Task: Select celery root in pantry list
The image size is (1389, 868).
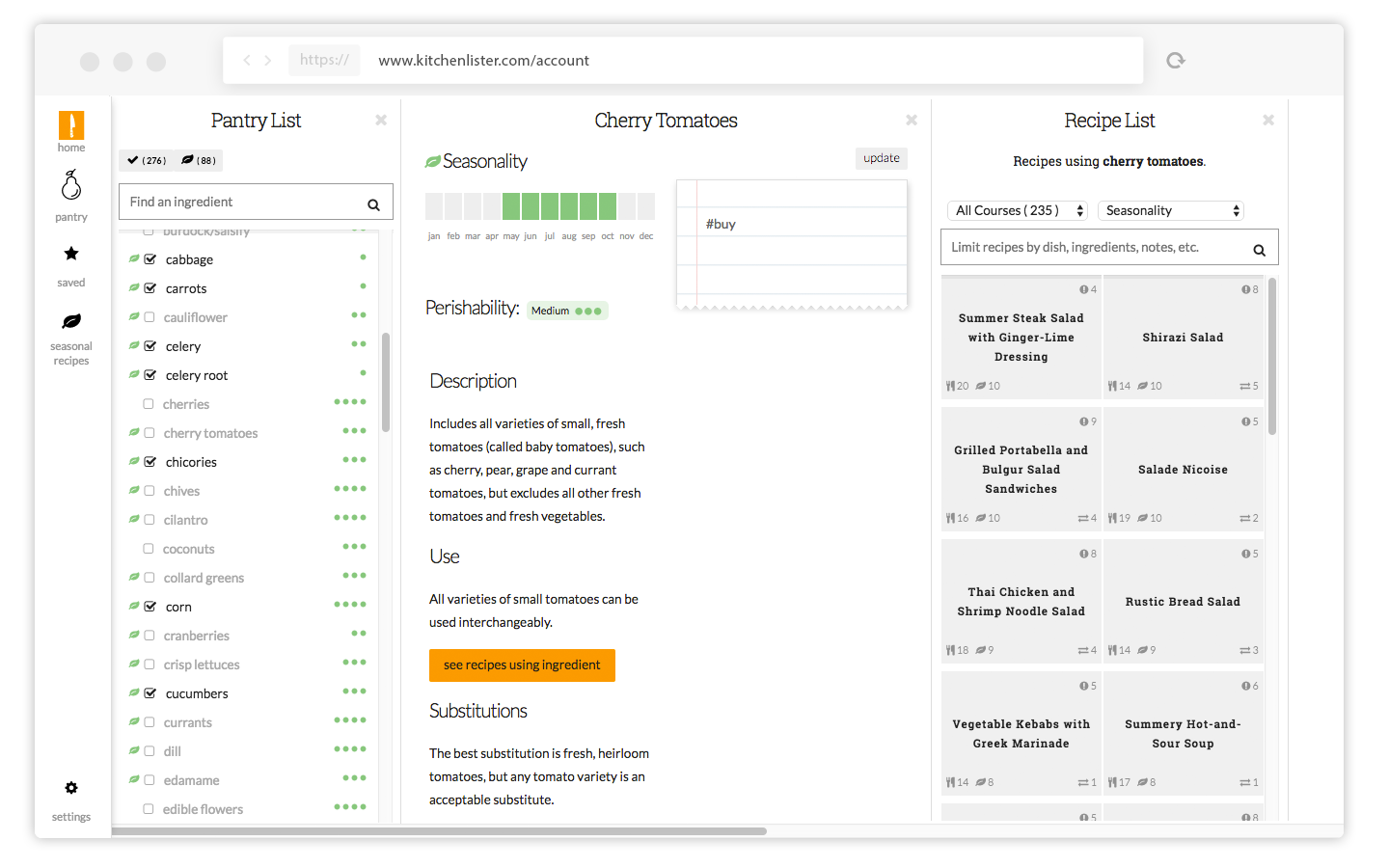Action: pos(197,375)
